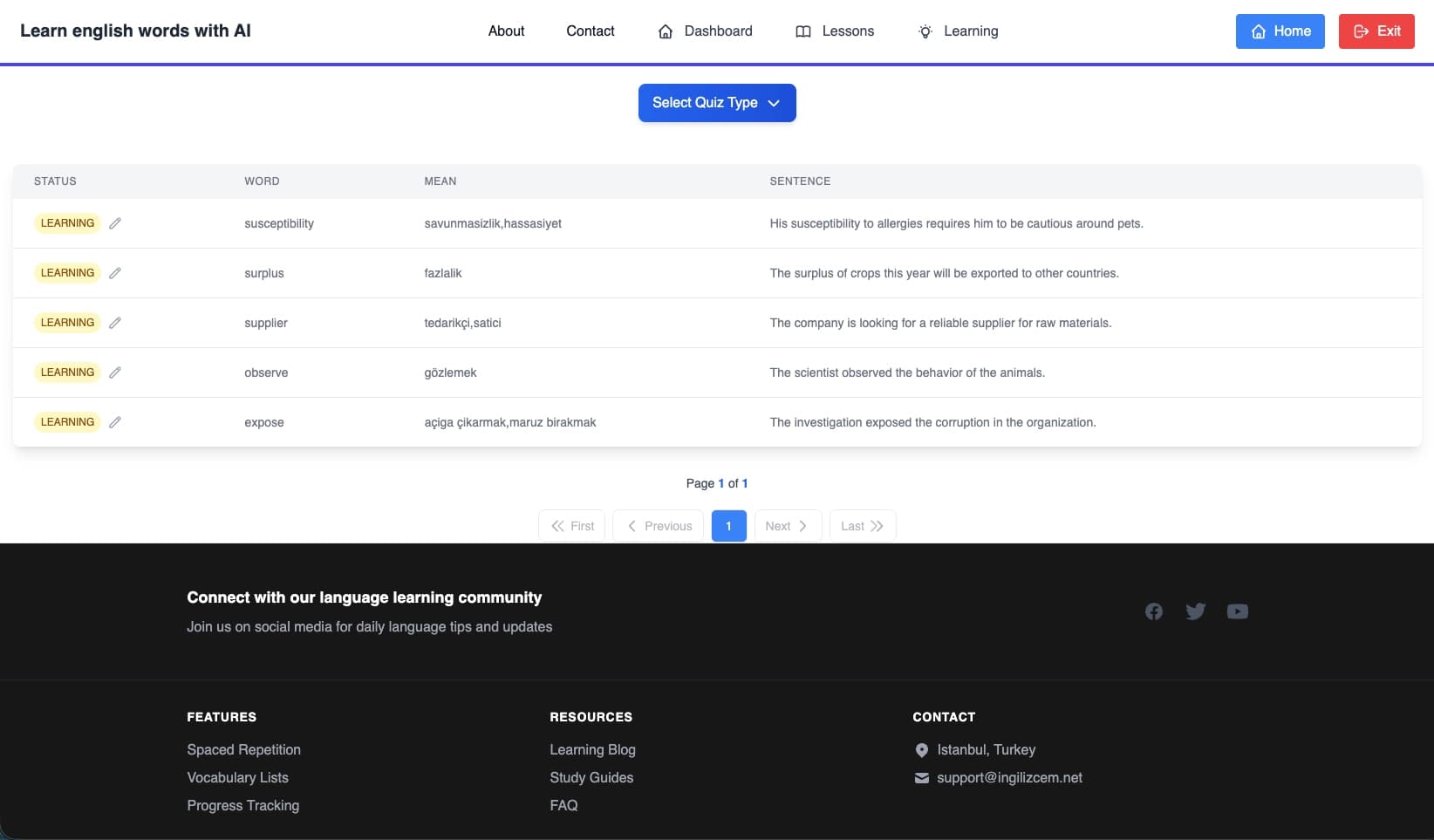The width and height of the screenshot is (1434, 840).
Task: Open the FAQ page in Resources
Action: tap(563, 805)
